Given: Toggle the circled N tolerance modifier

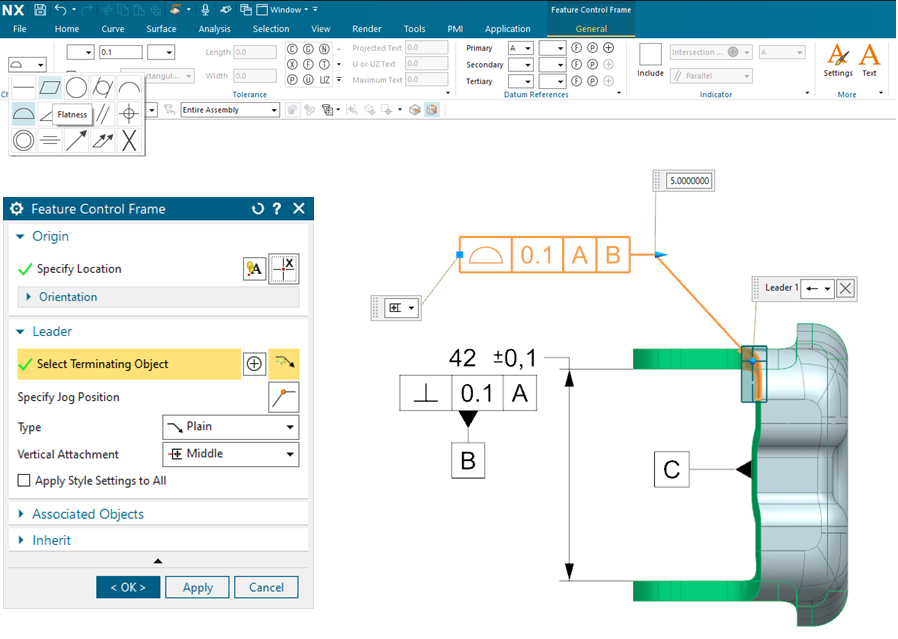Looking at the screenshot, I should click(x=324, y=49).
